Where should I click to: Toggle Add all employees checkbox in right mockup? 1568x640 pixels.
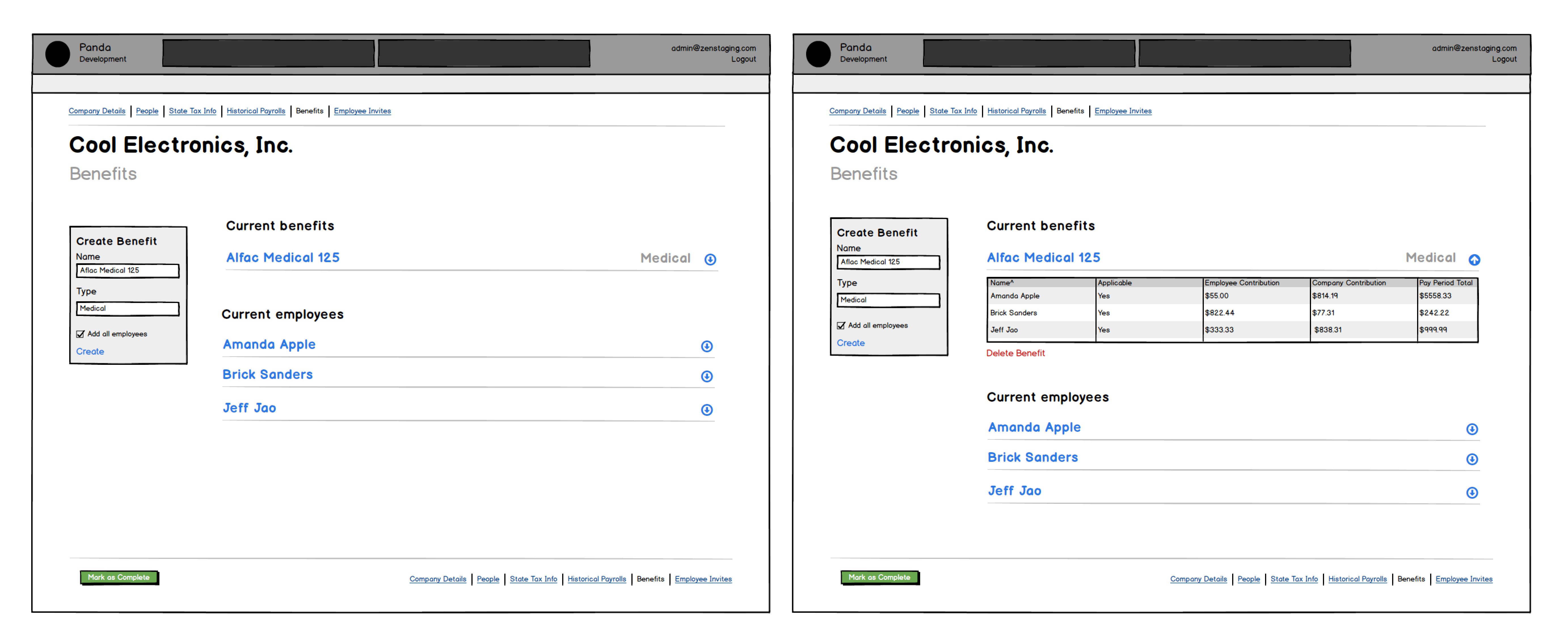pos(841,325)
